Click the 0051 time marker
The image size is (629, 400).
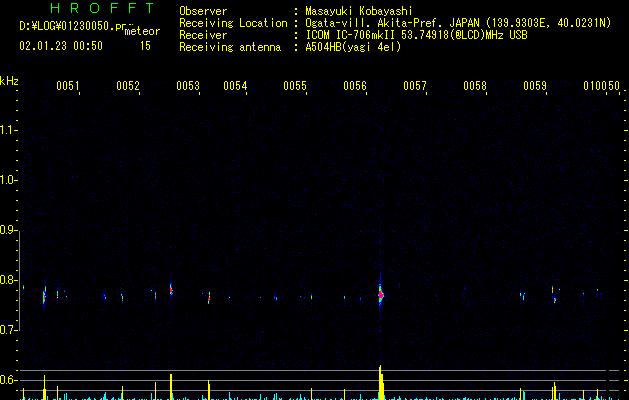click(x=67, y=86)
